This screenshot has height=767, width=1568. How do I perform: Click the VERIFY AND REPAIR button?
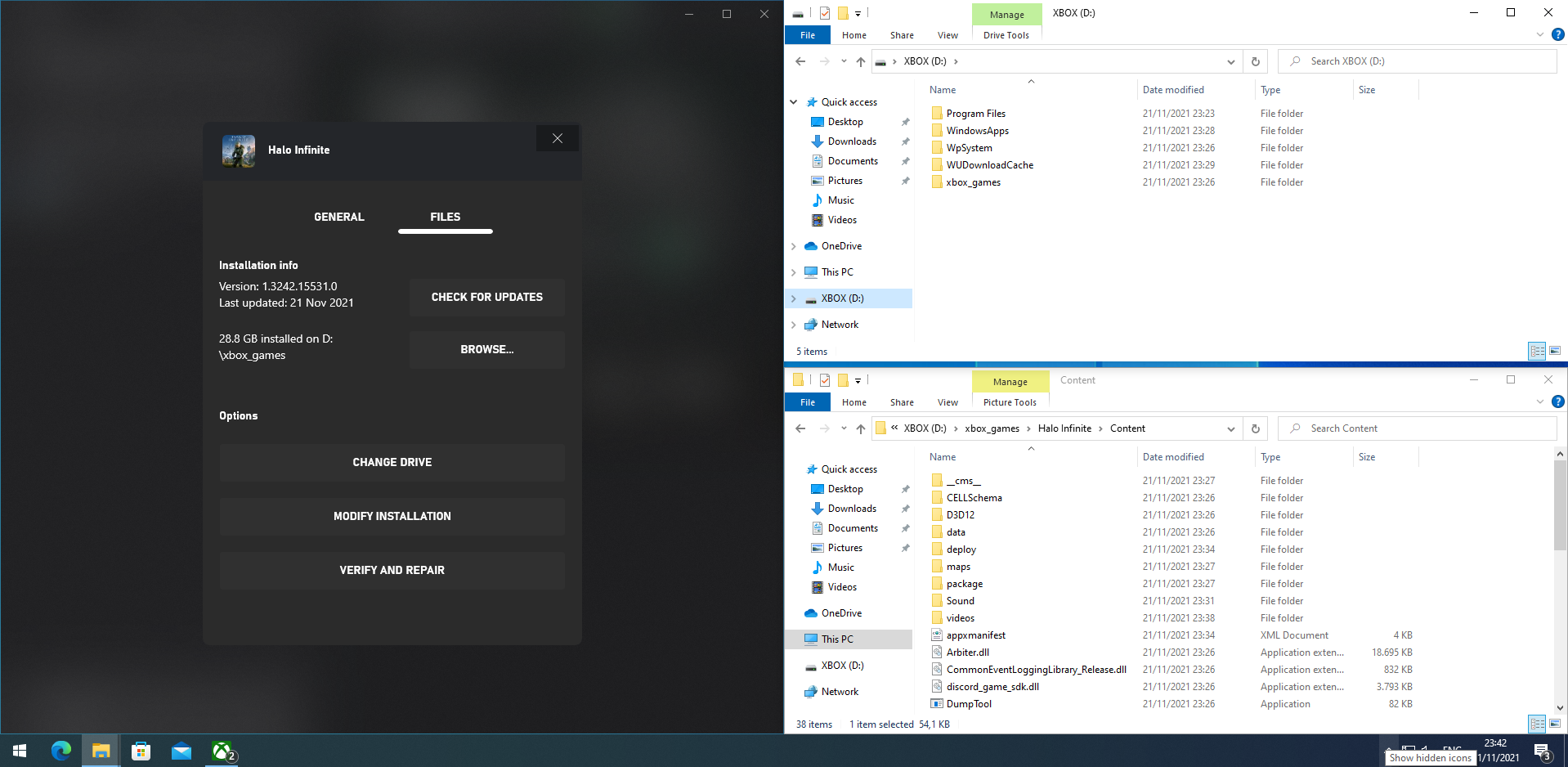coord(392,570)
